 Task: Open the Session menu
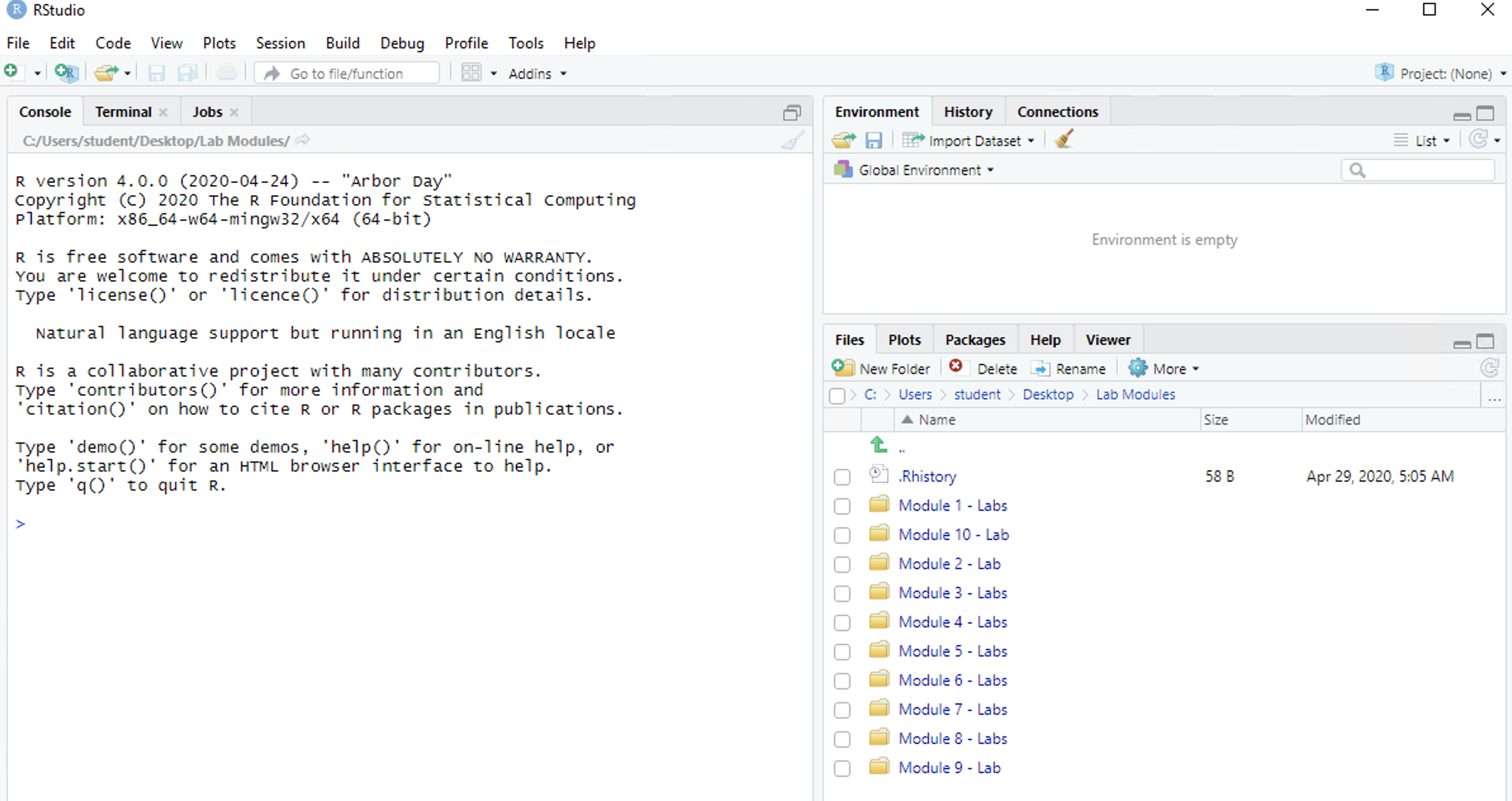[x=280, y=43]
